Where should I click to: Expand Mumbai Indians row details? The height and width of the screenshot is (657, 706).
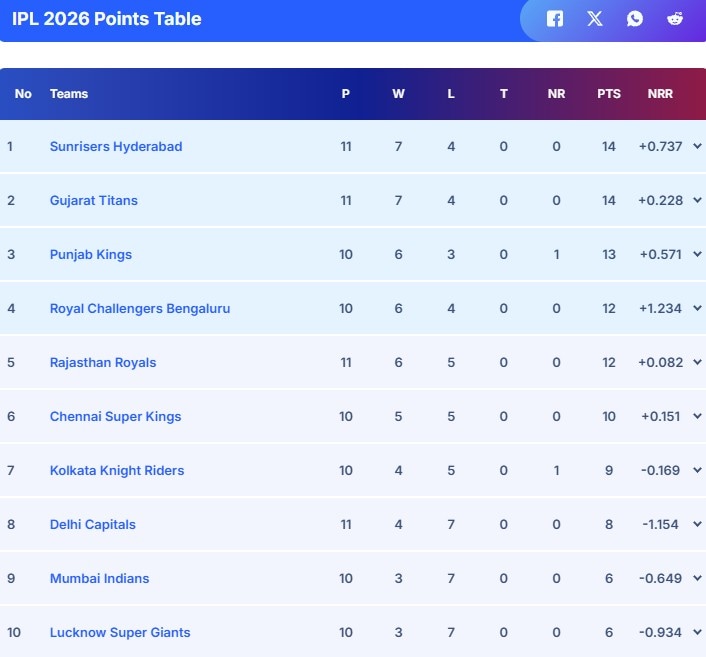[x=697, y=578]
